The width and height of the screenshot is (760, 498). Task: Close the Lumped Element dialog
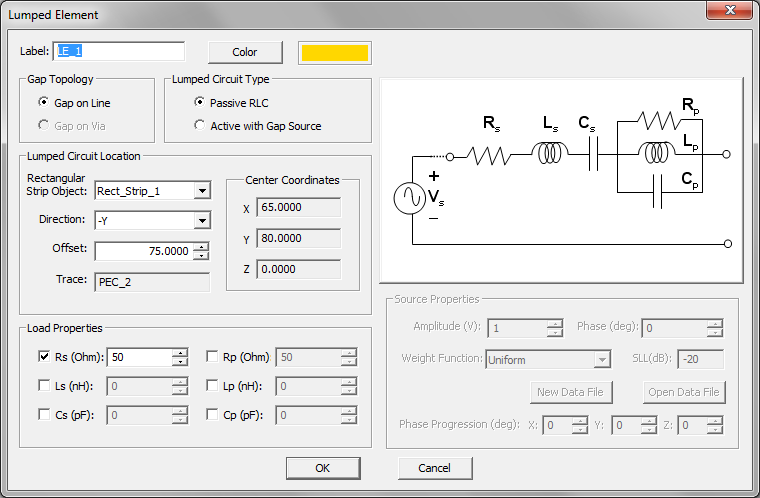tap(729, 10)
